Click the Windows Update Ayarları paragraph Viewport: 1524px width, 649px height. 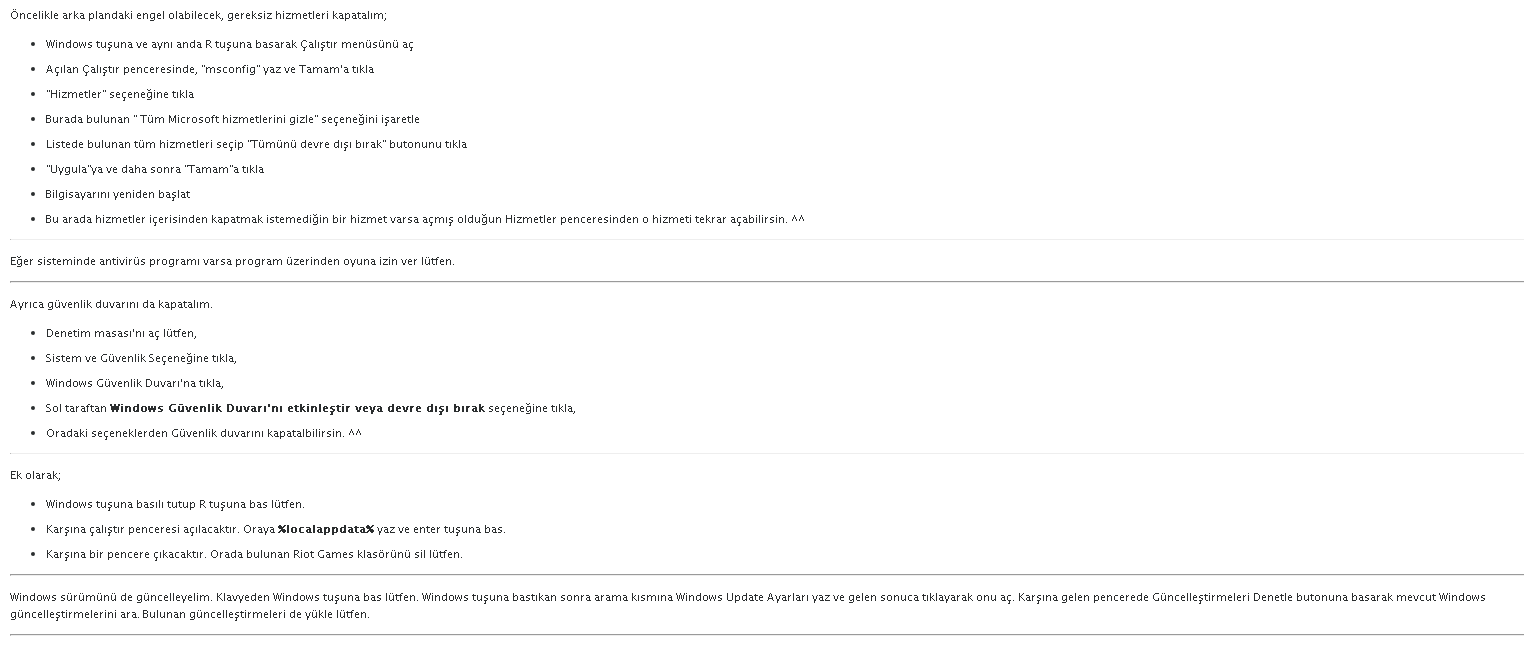click(x=748, y=605)
